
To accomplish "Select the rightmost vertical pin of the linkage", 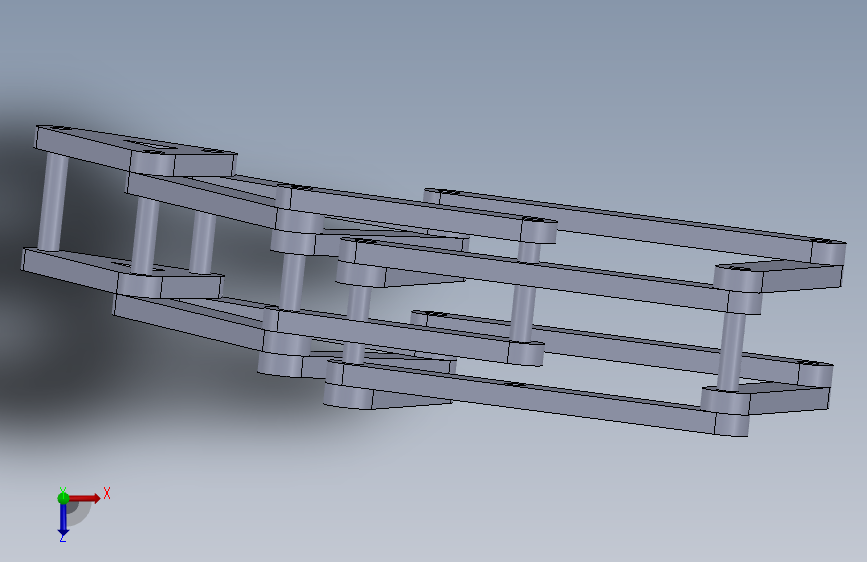I will [x=731, y=352].
